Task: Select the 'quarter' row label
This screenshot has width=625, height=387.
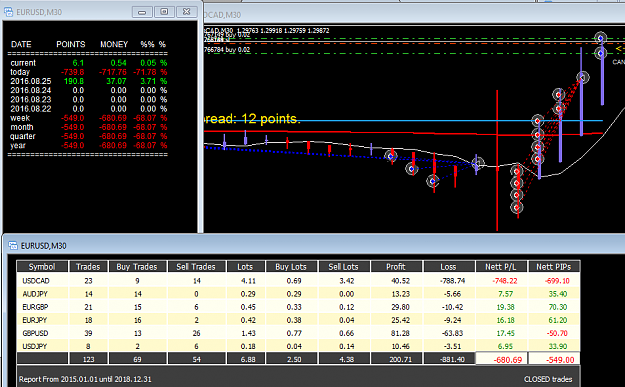Action: (23, 136)
